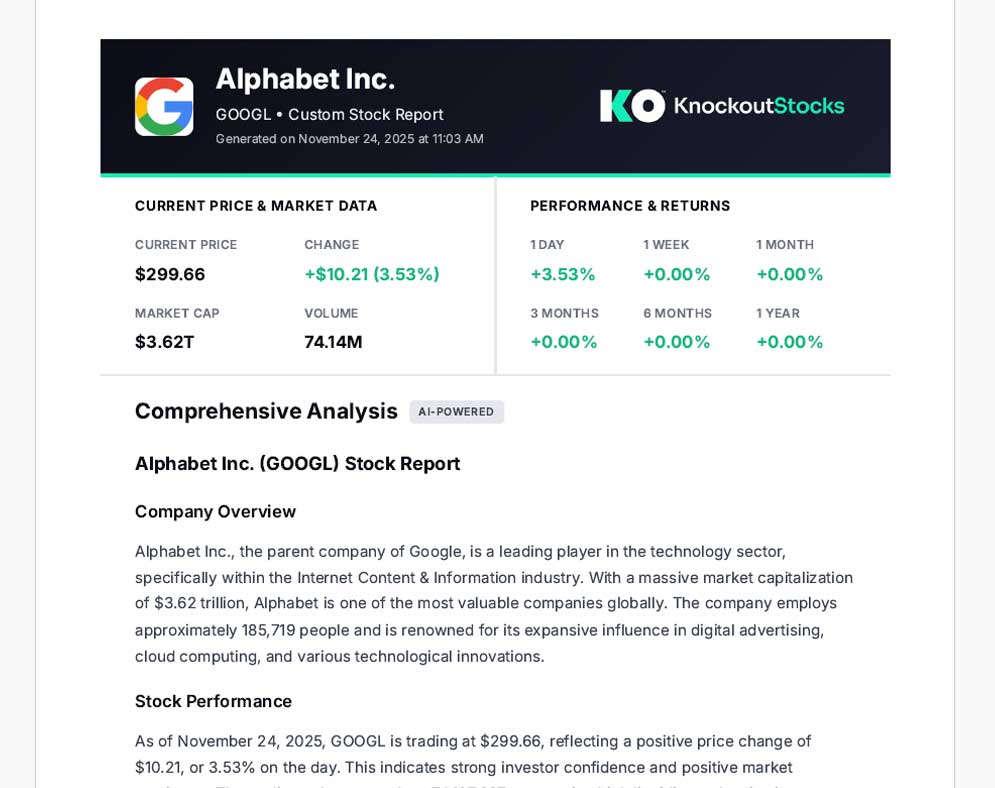Click the Stock Performance section heading
995x788 pixels.
(x=213, y=701)
